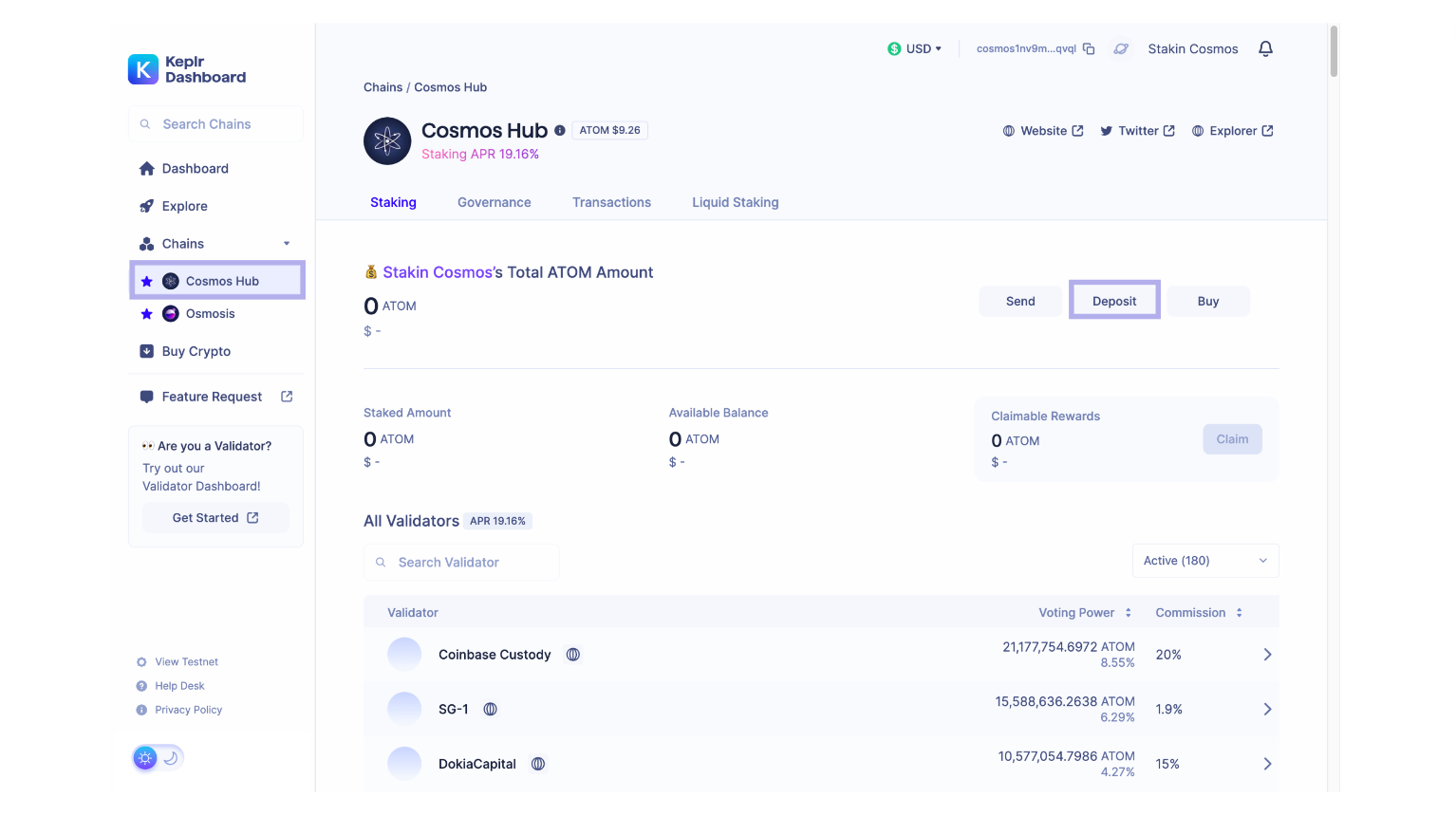Expand the Coinbase Custody row chevron
This screenshot has width=1456, height=816.
coord(1267,655)
